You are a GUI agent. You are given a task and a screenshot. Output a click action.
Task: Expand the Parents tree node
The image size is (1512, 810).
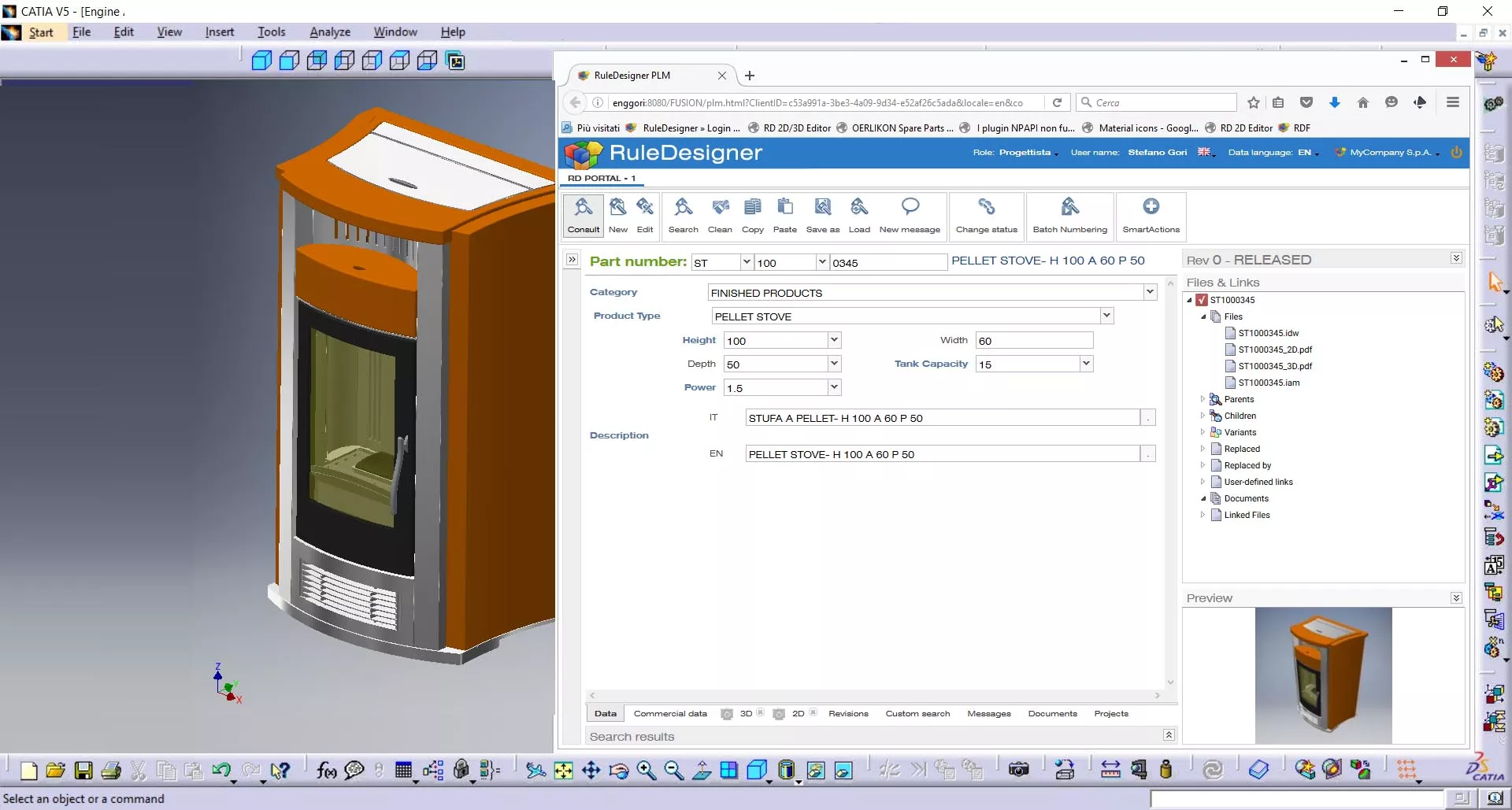1203,399
